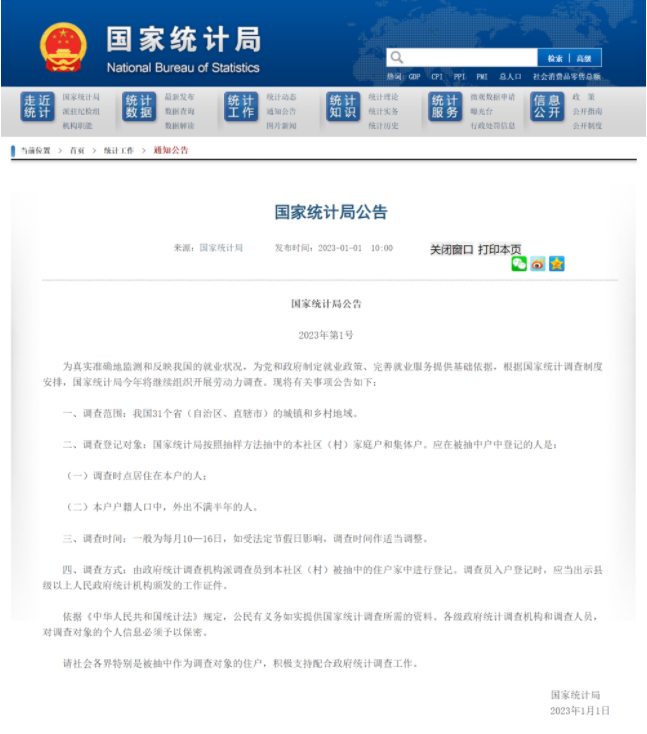The width and height of the screenshot is (647, 734).
Task: Open the 走近统计 blue nav tile
Action: [37, 107]
